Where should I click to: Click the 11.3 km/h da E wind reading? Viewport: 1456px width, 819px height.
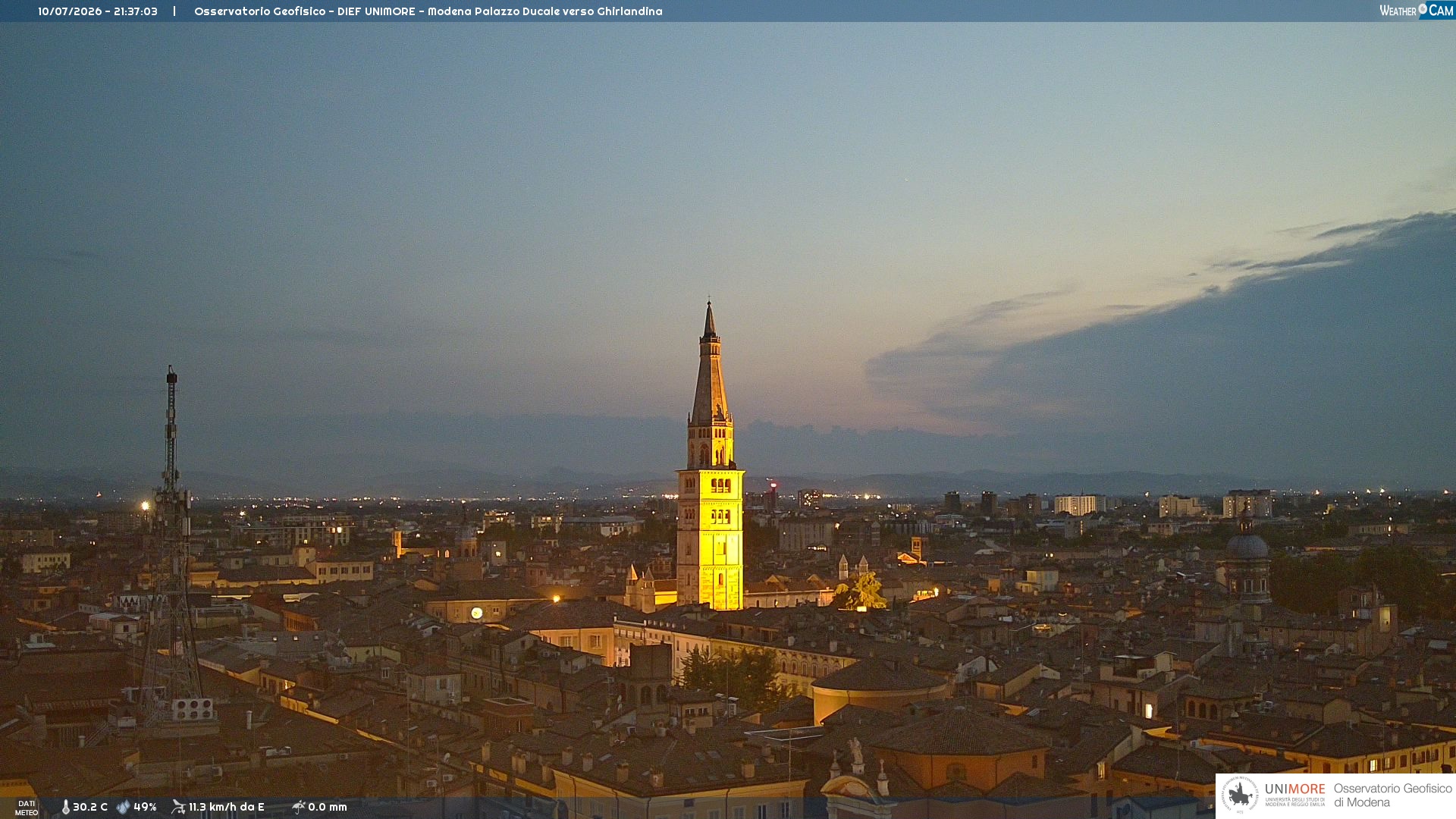point(227,807)
